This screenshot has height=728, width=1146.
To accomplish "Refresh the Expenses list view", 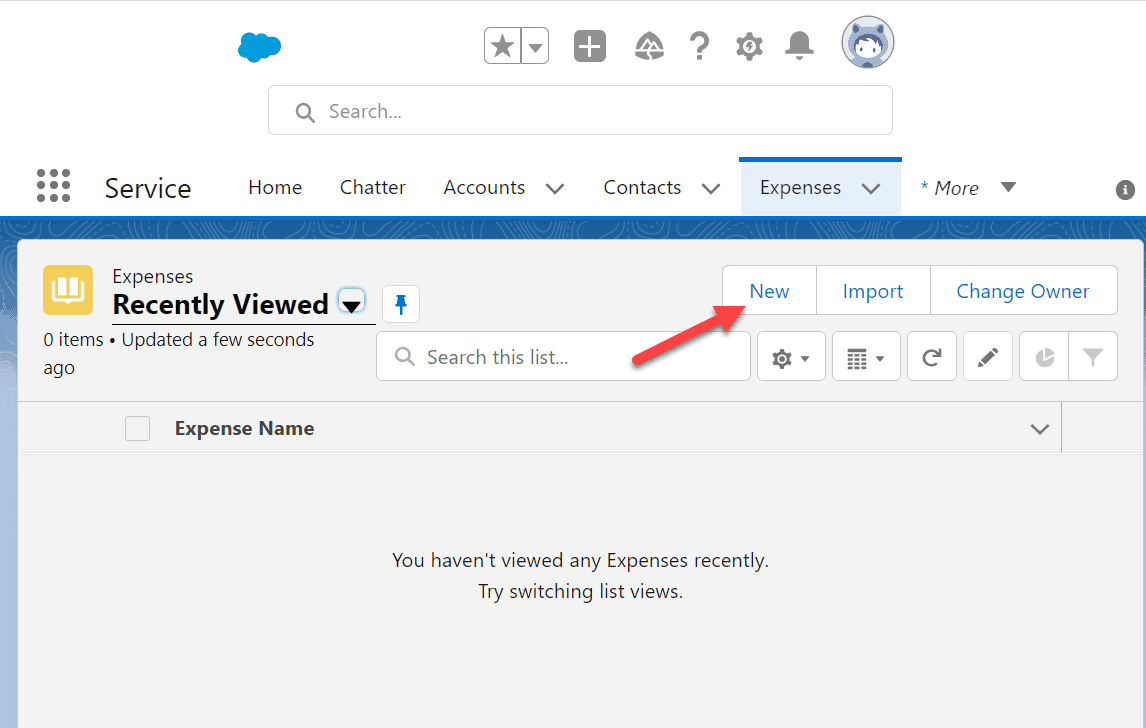I will click(x=931, y=355).
